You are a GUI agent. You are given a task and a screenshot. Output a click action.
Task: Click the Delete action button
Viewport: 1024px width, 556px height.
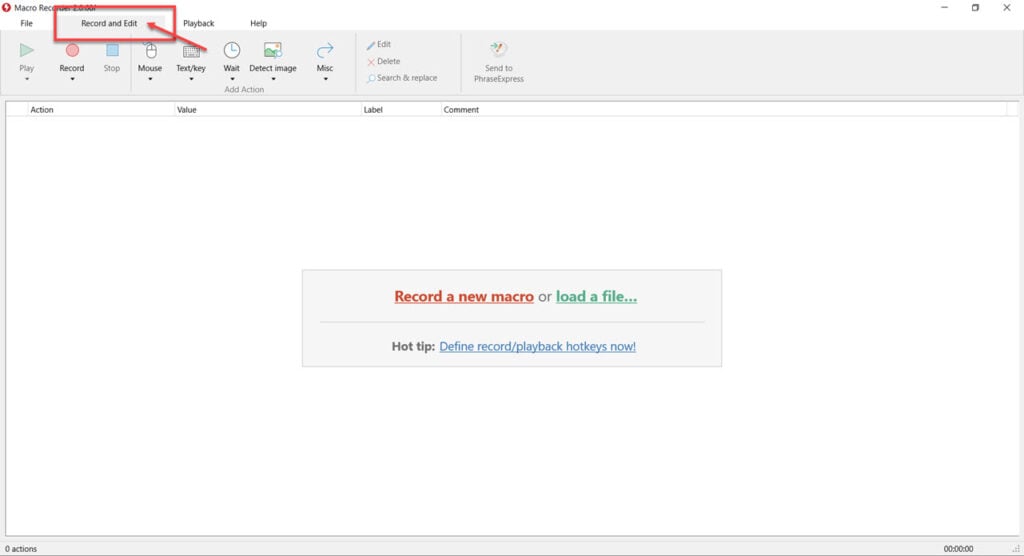tap(383, 61)
